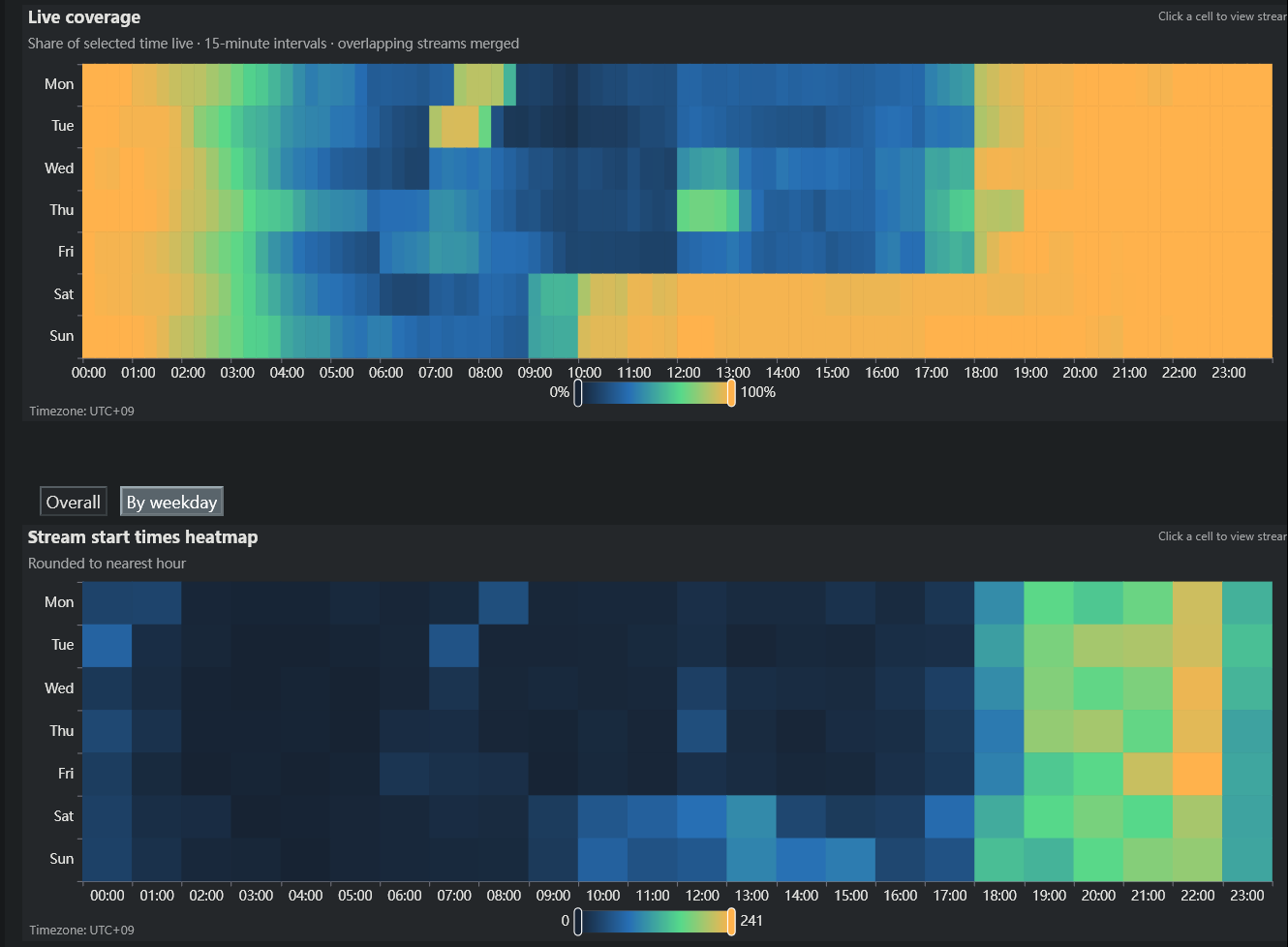Select Thursday 12:00 cell in Live coverage heatmap
The width and height of the screenshot is (1288, 947).
[x=683, y=210]
